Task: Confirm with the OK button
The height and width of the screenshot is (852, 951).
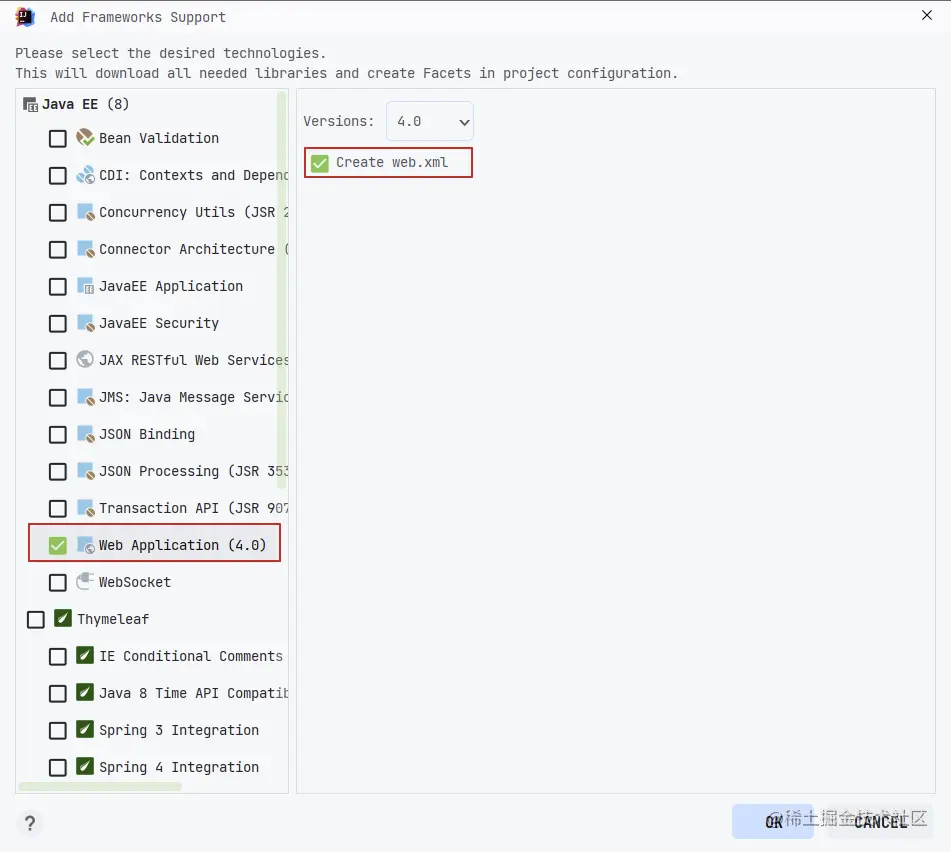Action: 773,822
